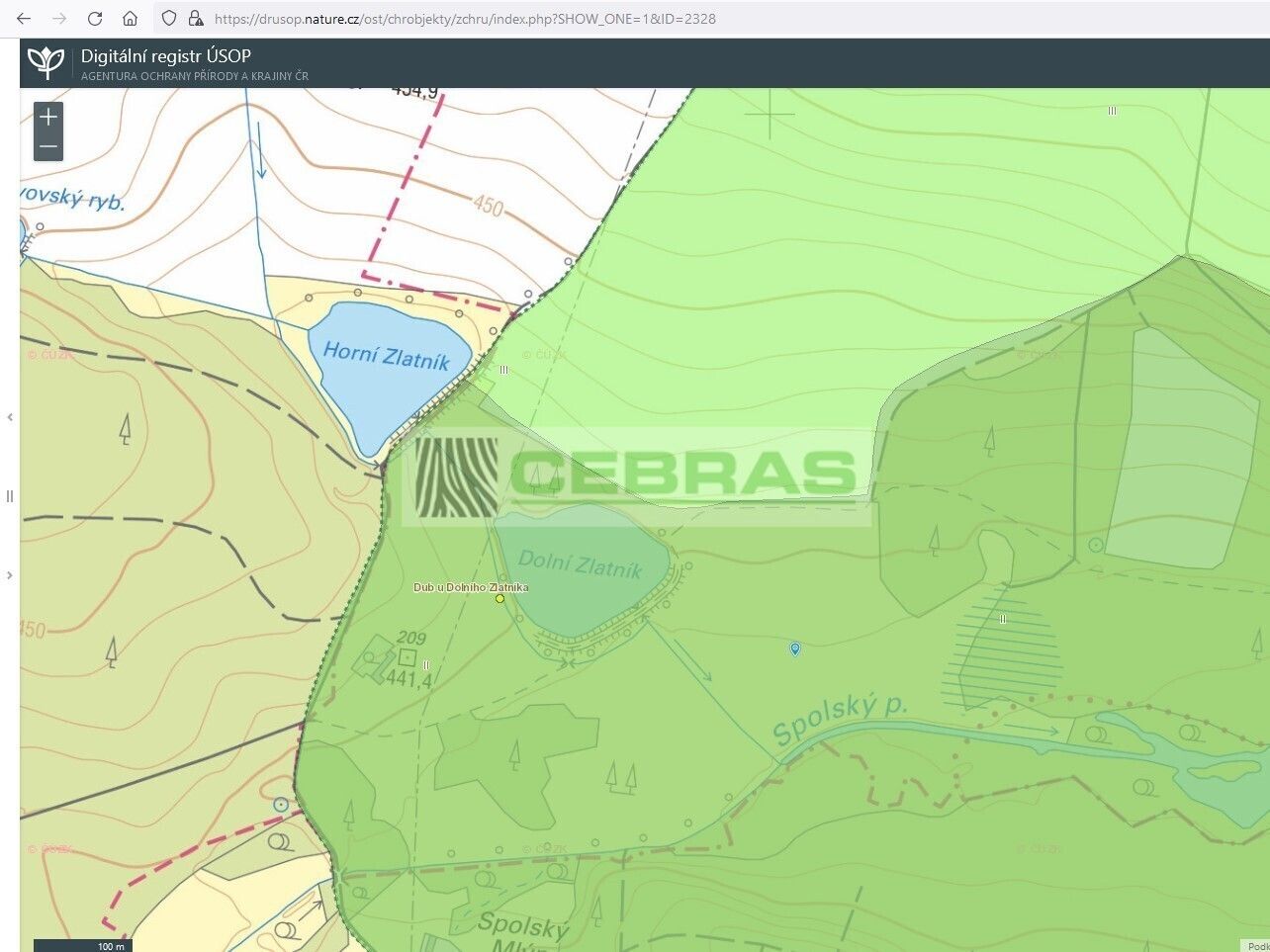
Task: Grab the side panel splitter handle
Action: pos(10,496)
